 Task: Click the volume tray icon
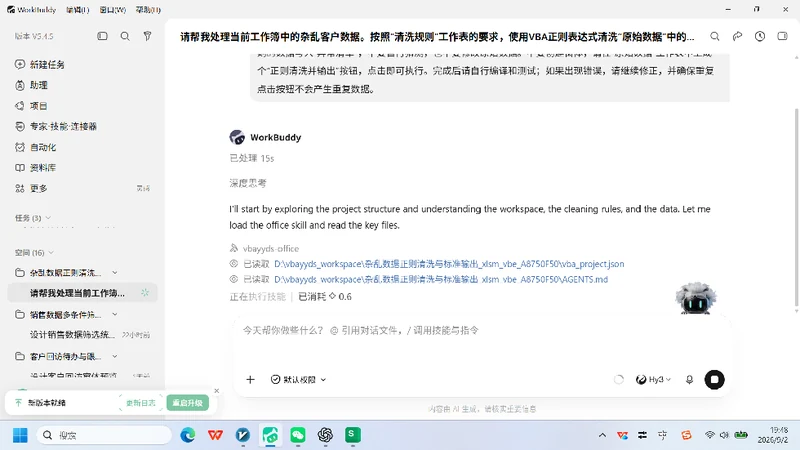(x=724, y=435)
